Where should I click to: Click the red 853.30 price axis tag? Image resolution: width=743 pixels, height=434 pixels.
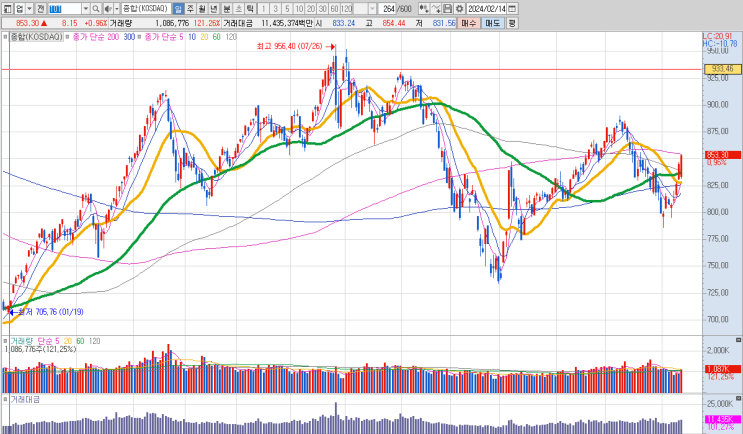(x=723, y=155)
